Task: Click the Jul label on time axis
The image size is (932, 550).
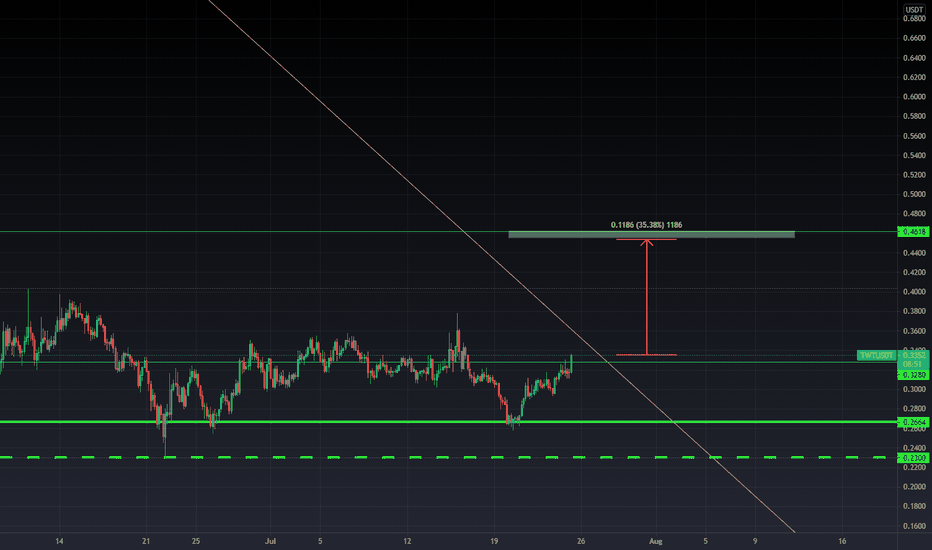Action: coord(270,541)
